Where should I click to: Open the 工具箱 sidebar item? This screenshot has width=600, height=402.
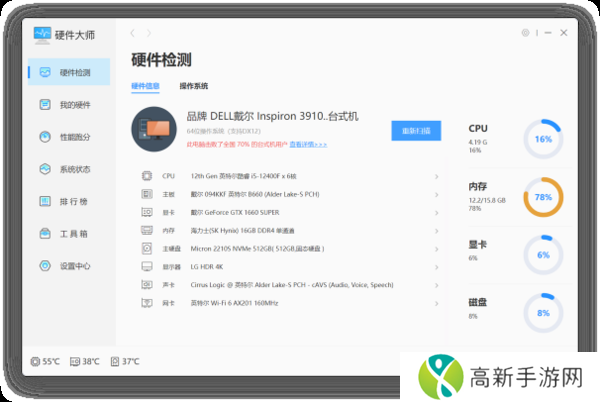click(x=69, y=233)
